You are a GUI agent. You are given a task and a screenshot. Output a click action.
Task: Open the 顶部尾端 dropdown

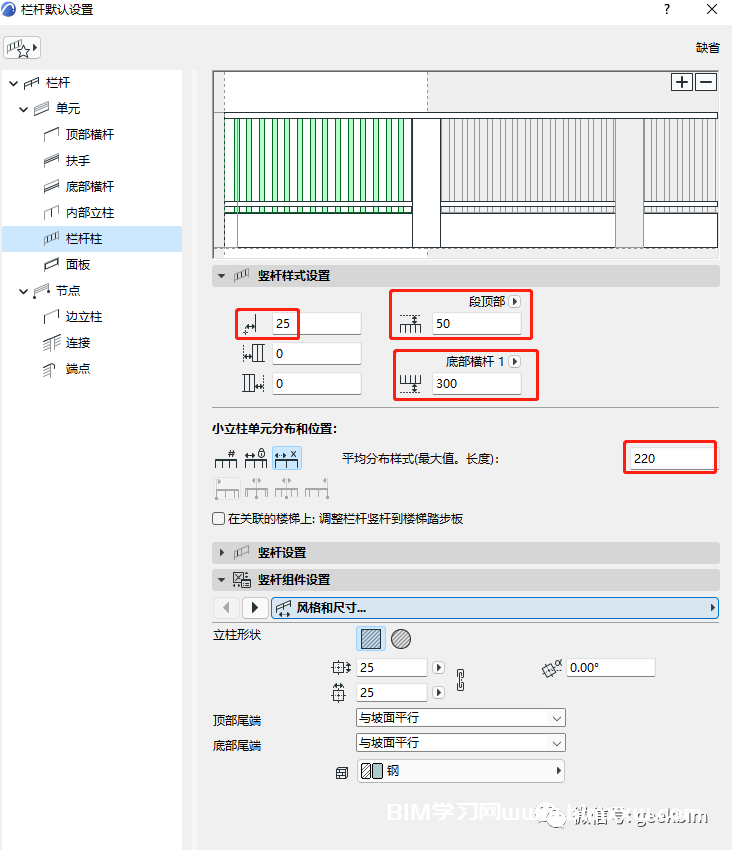click(x=461, y=718)
